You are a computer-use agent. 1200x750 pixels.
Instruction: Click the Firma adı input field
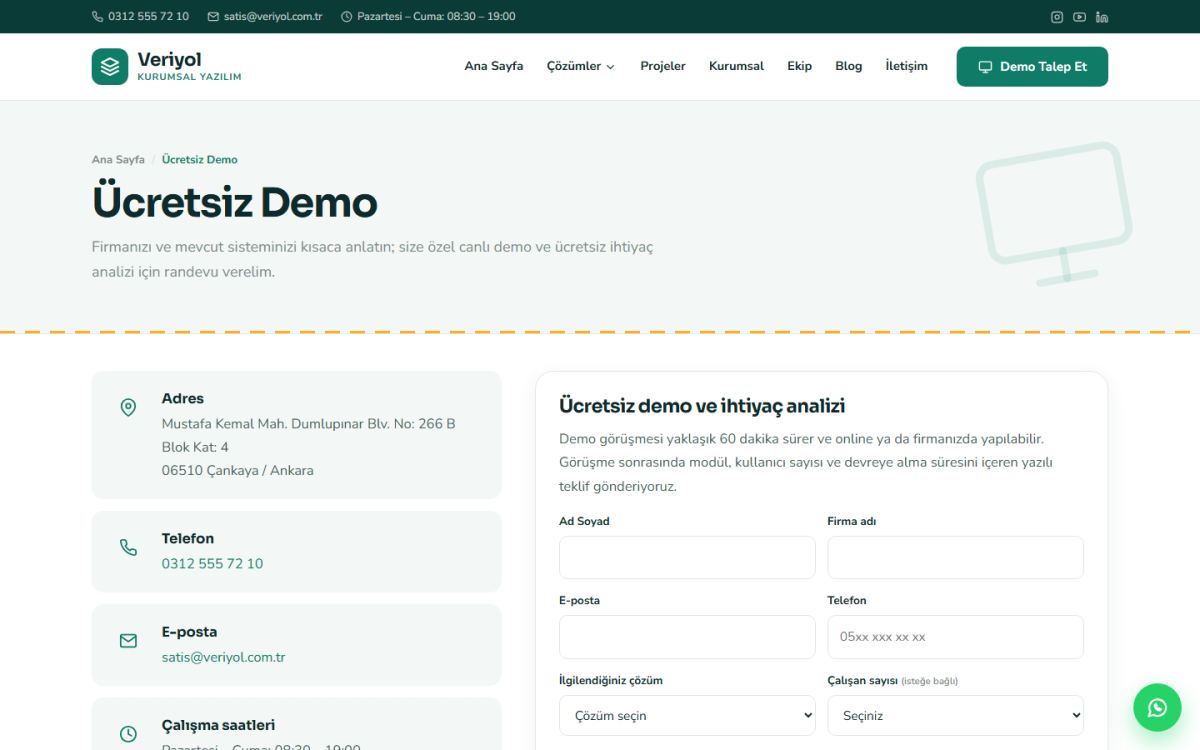tap(955, 557)
